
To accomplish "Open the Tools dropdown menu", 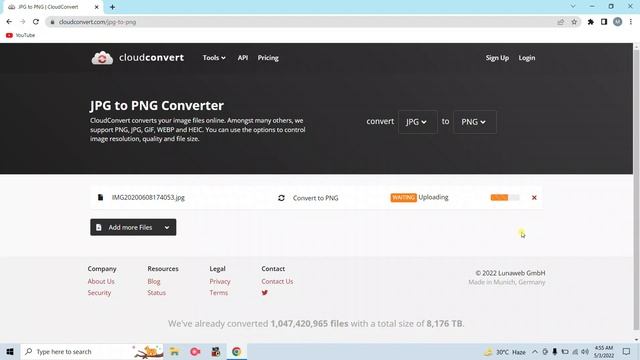I will coord(214,58).
